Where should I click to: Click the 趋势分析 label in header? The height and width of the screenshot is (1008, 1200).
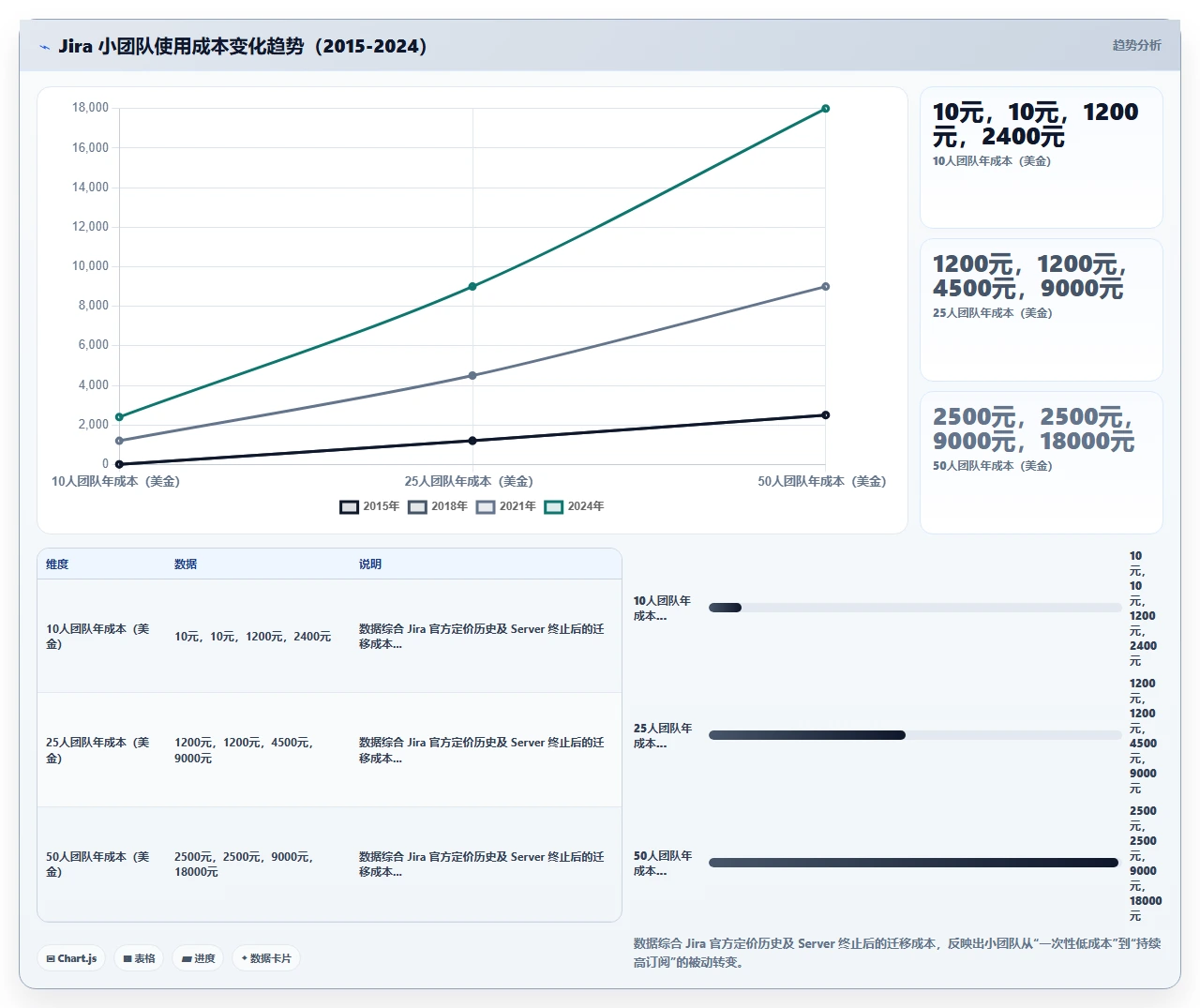coord(1136,45)
